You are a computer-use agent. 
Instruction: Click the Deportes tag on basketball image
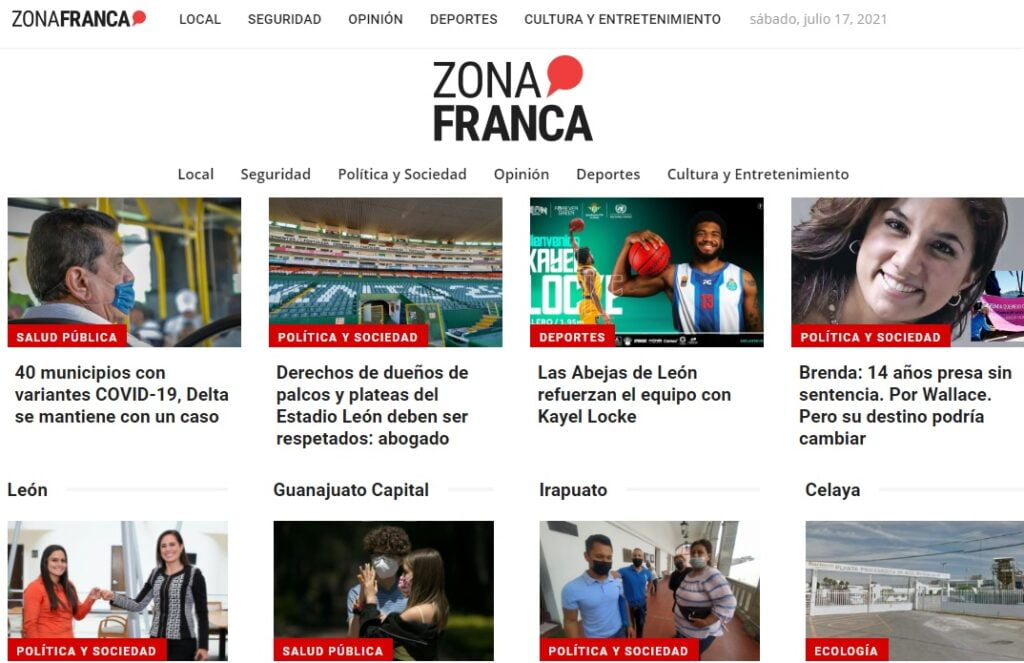pos(571,336)
